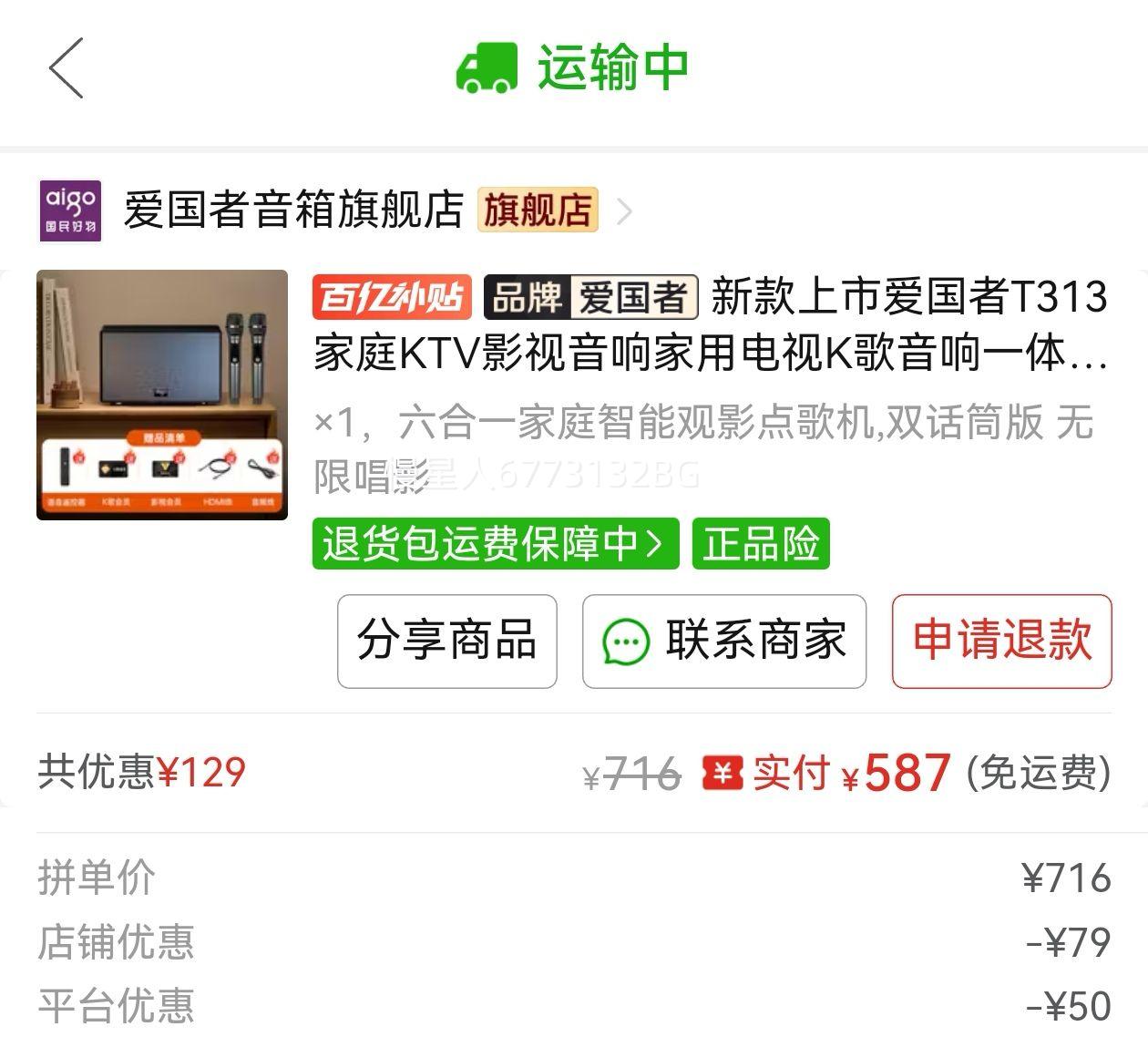Click the 分享商品 button
Screen dimensions: 1148x1037
pos(447,641)
